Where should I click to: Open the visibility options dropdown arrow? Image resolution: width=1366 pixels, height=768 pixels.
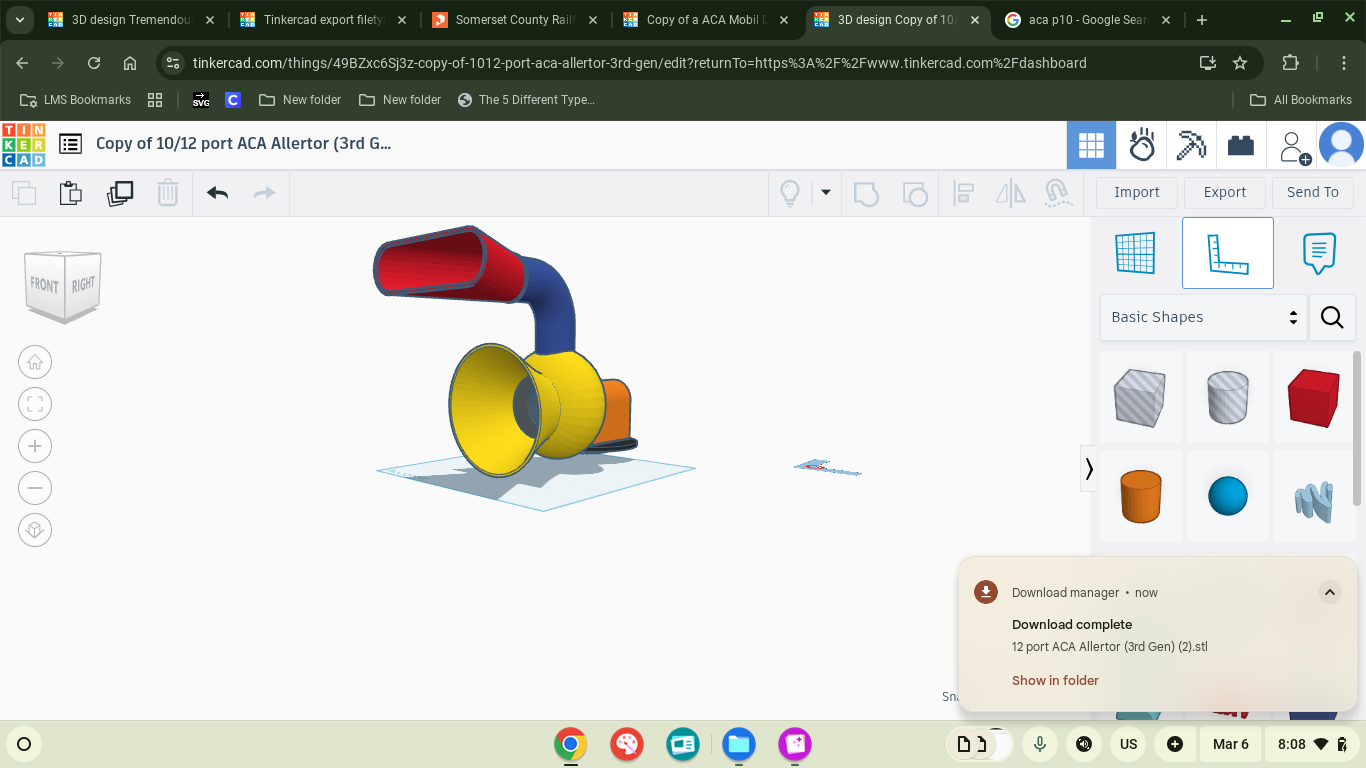826,192
